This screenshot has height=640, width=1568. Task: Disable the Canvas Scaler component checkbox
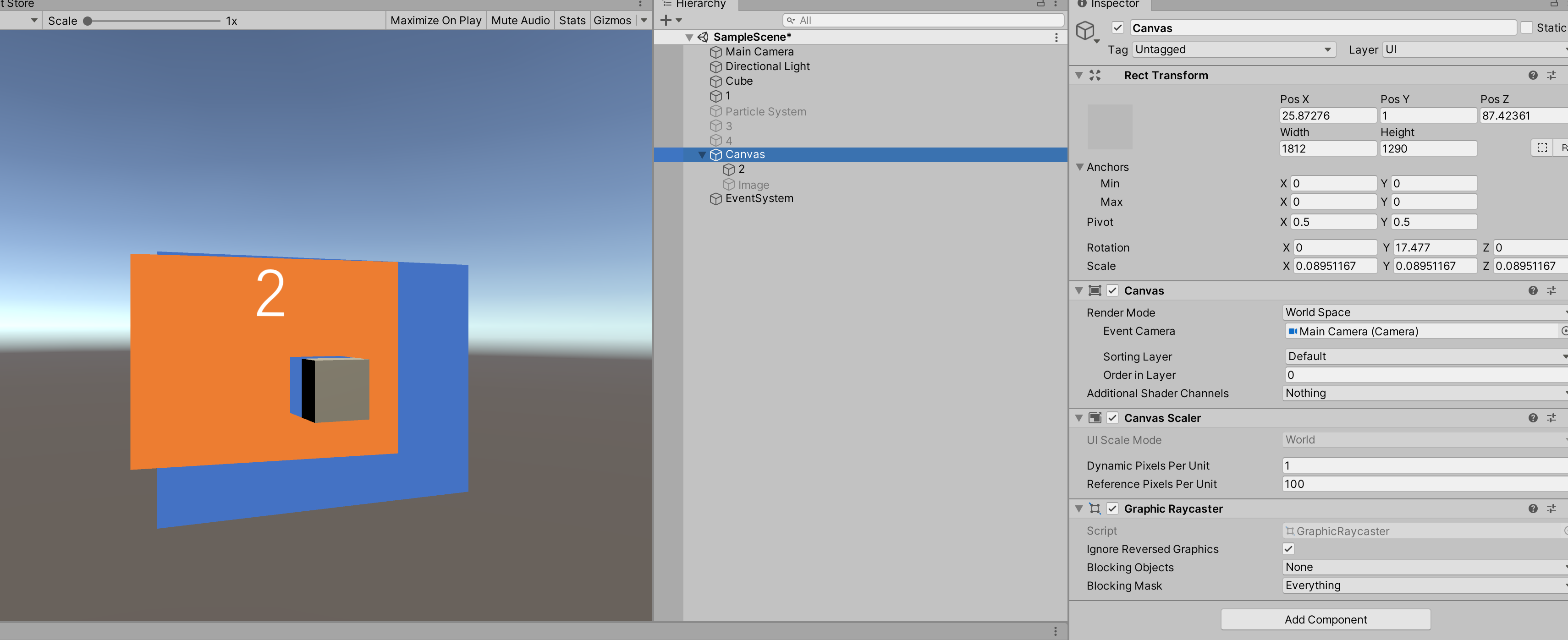(1112, 418)
